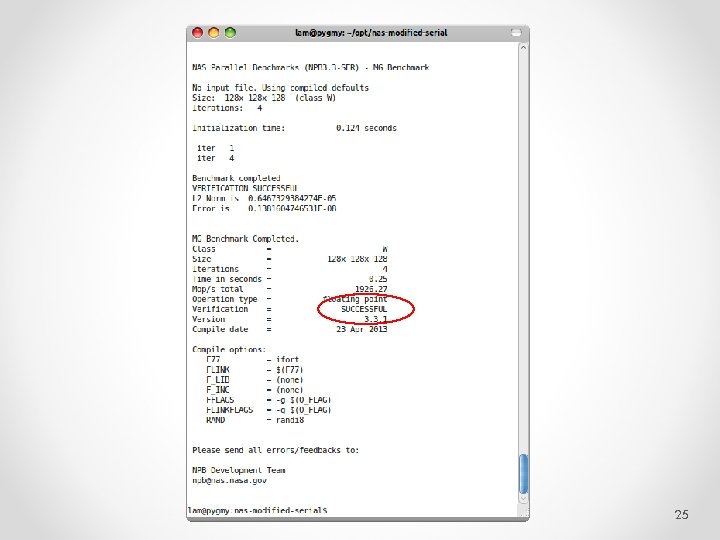The image size is (720, 540).
Task: Click the RAND = randi8 line
Action: tap(255, 420)
